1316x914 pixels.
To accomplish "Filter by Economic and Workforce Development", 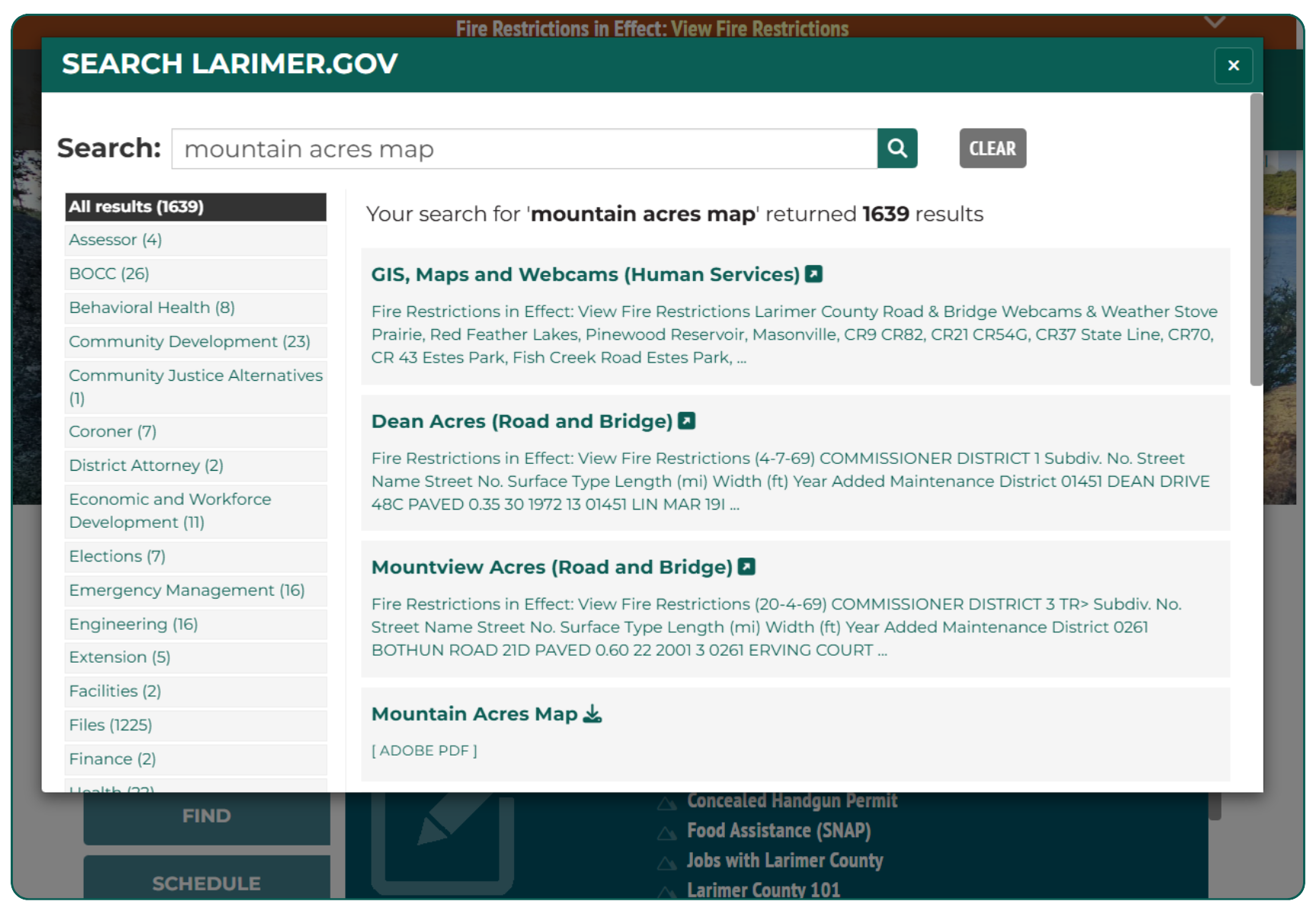I will (196, 511).
